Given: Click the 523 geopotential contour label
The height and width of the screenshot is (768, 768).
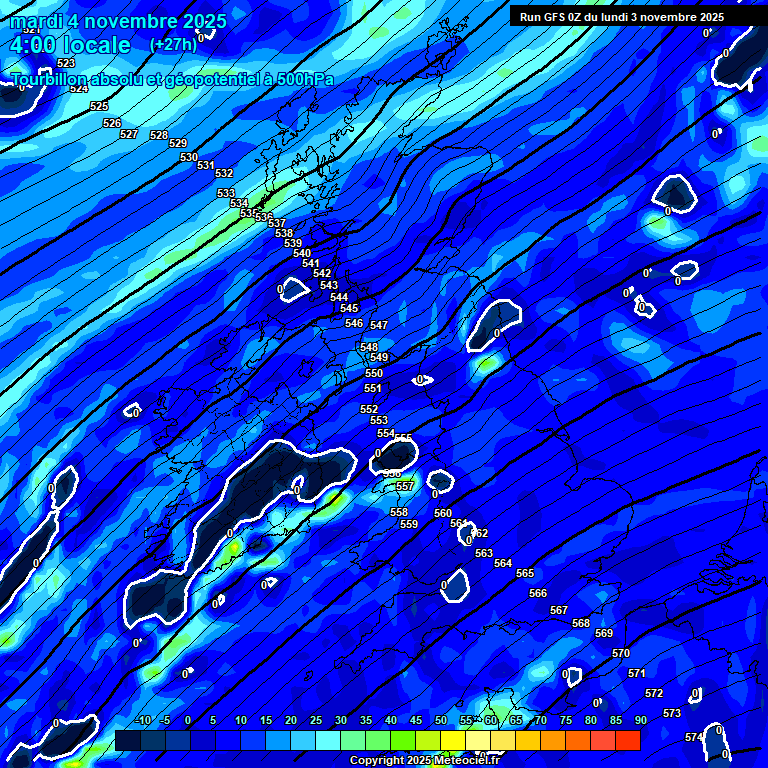Looking at the screenshot, I should [x=66, y=63].
